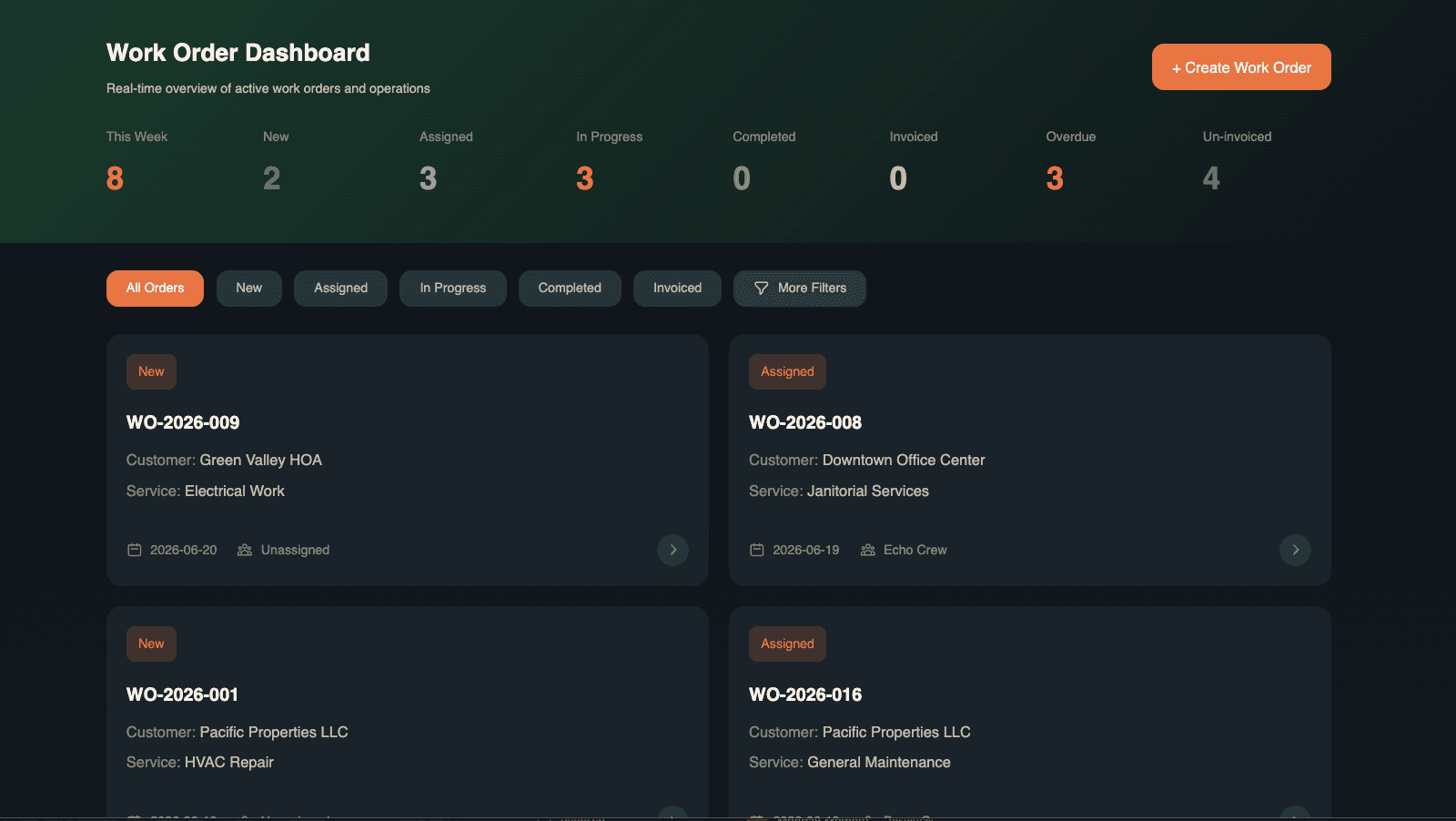
Task: Click the This Week count 8
Action: tap(115, 178)
